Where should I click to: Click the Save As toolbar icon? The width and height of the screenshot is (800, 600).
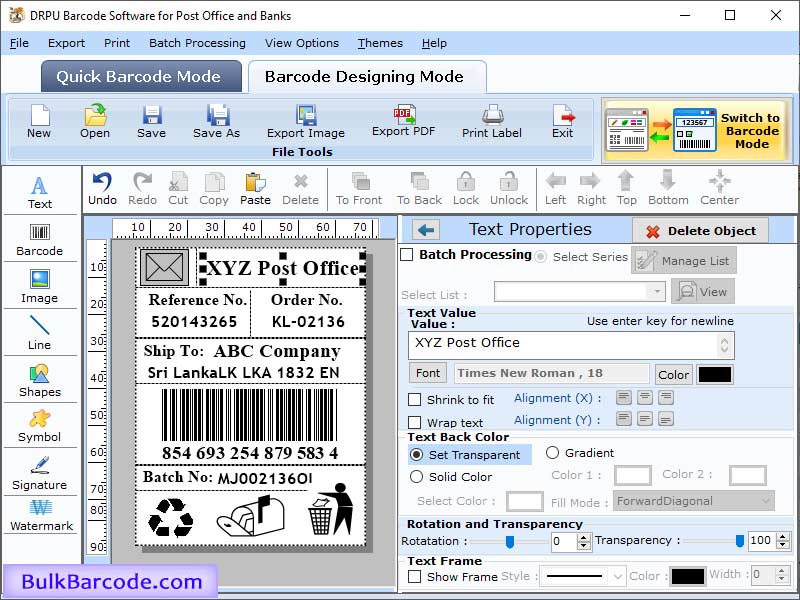click(x=216, y=121)
